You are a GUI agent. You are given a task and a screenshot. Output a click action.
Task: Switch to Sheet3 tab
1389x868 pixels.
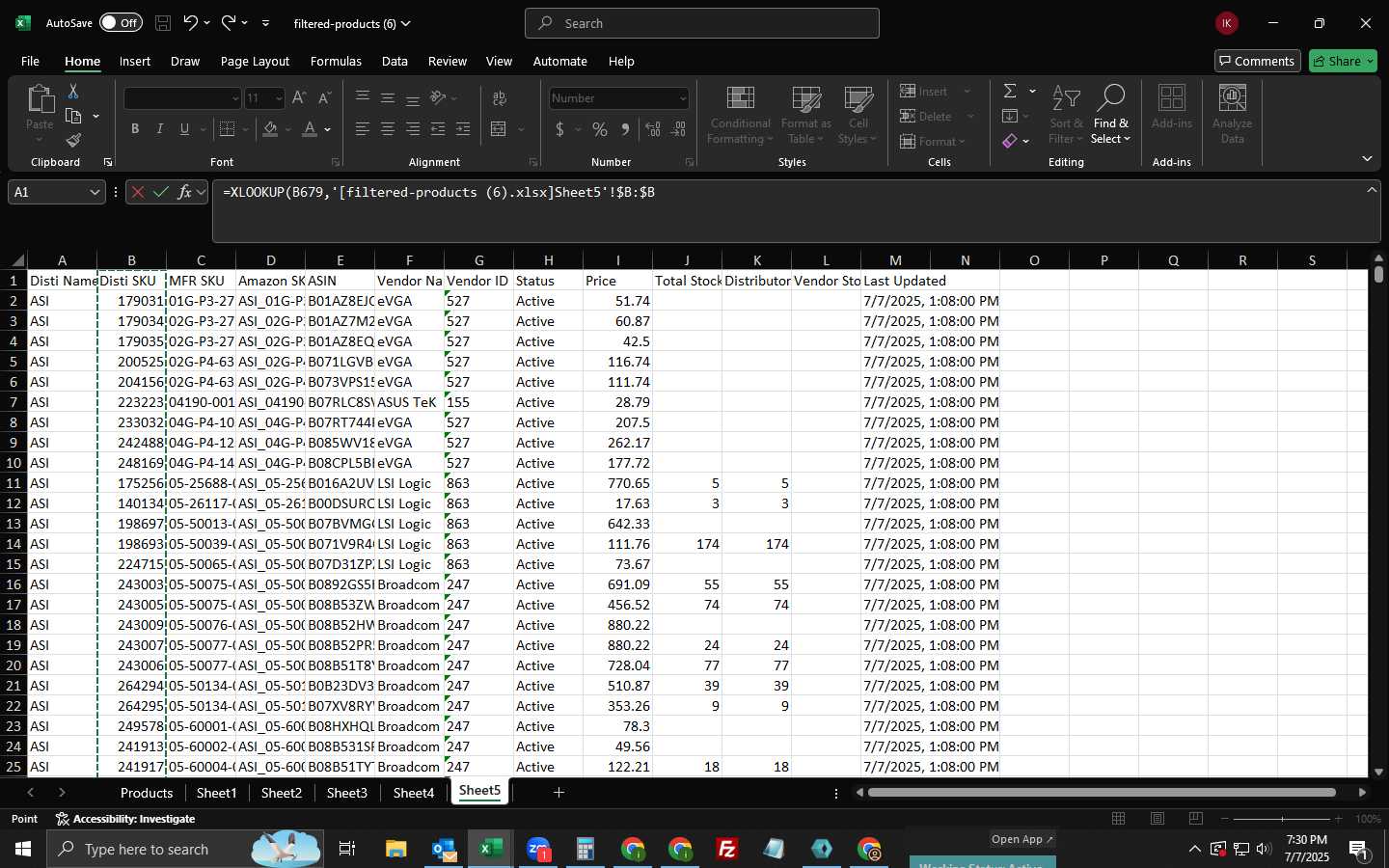346,793
